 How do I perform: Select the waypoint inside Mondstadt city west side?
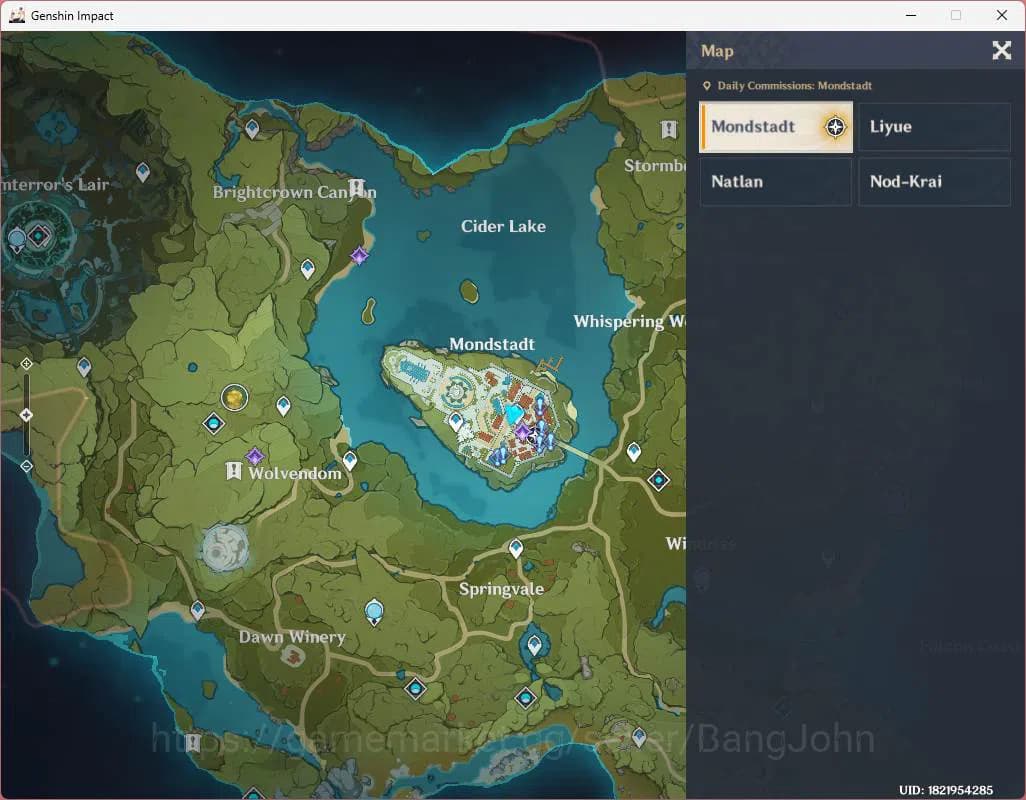point(456,422)
